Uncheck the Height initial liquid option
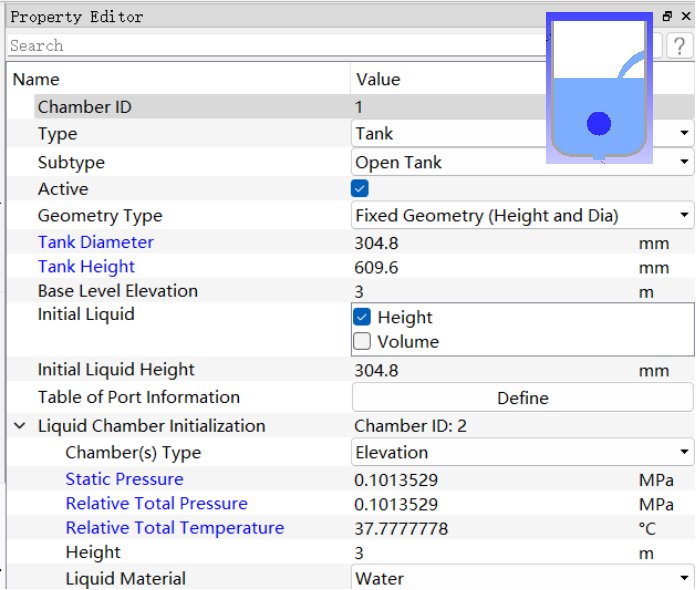696x590 pixels. (363, 317)
